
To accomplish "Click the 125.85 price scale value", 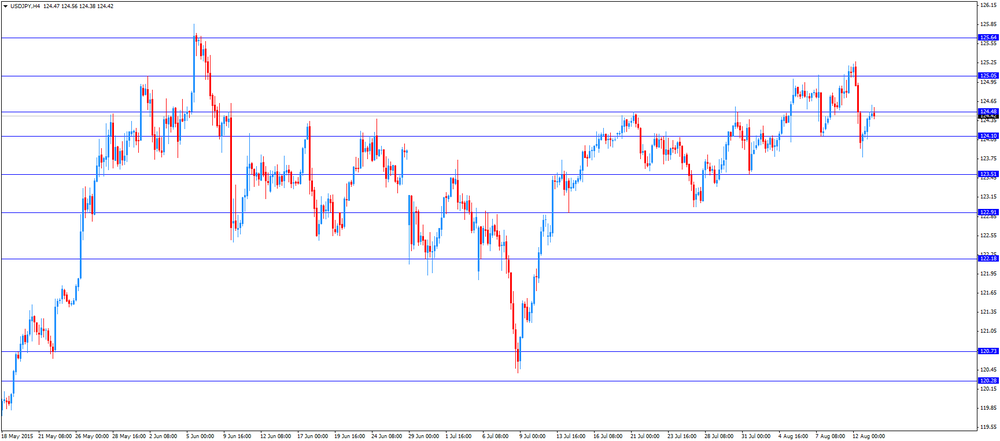I will 989,24.
